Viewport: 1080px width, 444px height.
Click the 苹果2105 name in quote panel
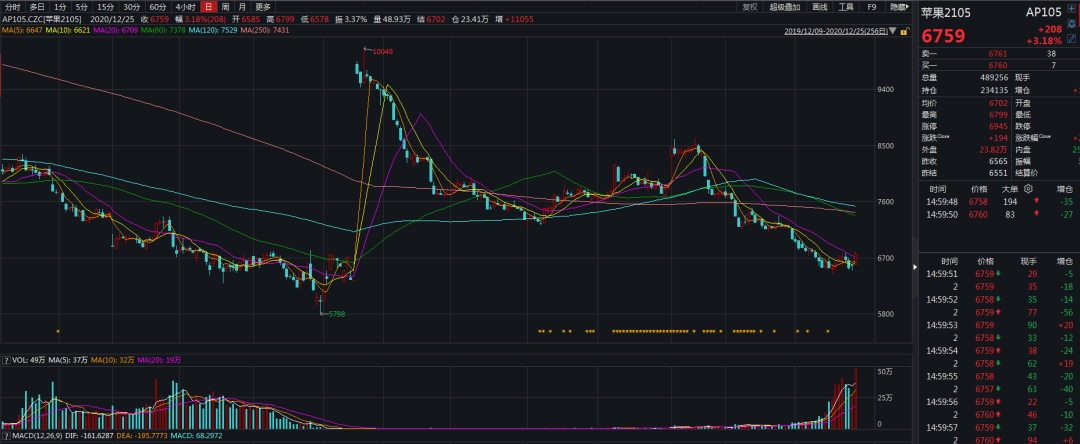945,12
